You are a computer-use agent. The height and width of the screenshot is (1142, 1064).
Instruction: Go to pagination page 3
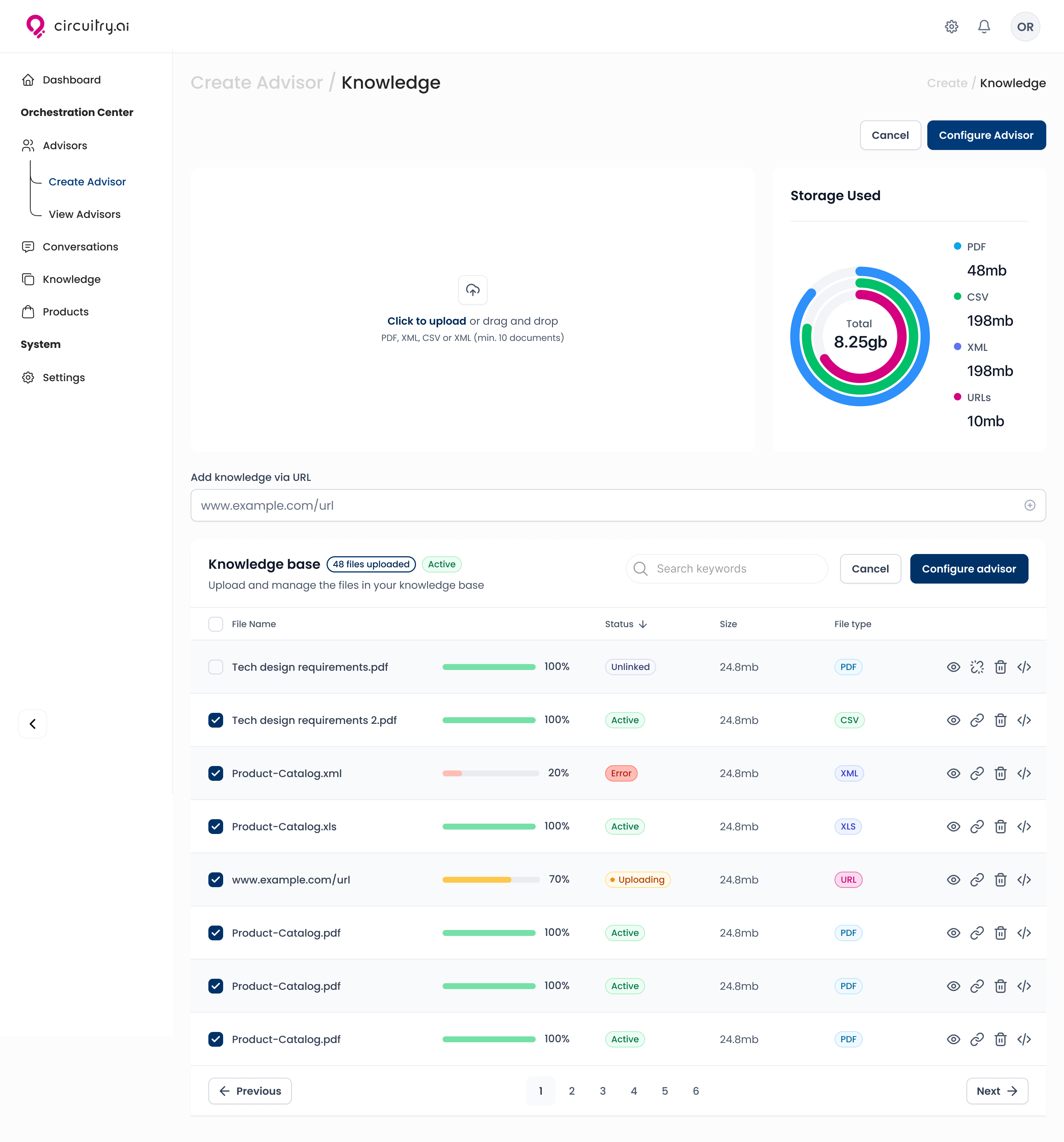coord(603,1091)
